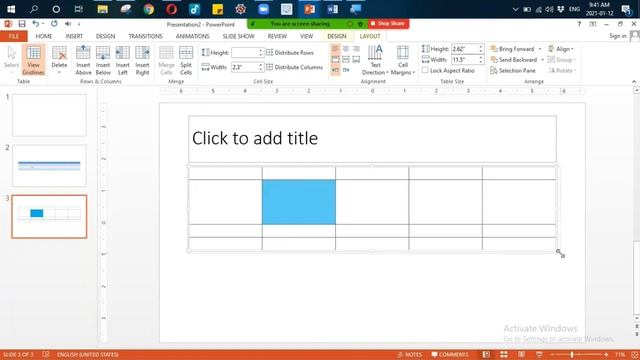Viewport: 640px width, 360px height.
Task: Click the Redo/Repeat icon
Action: [x=54, y=24]
